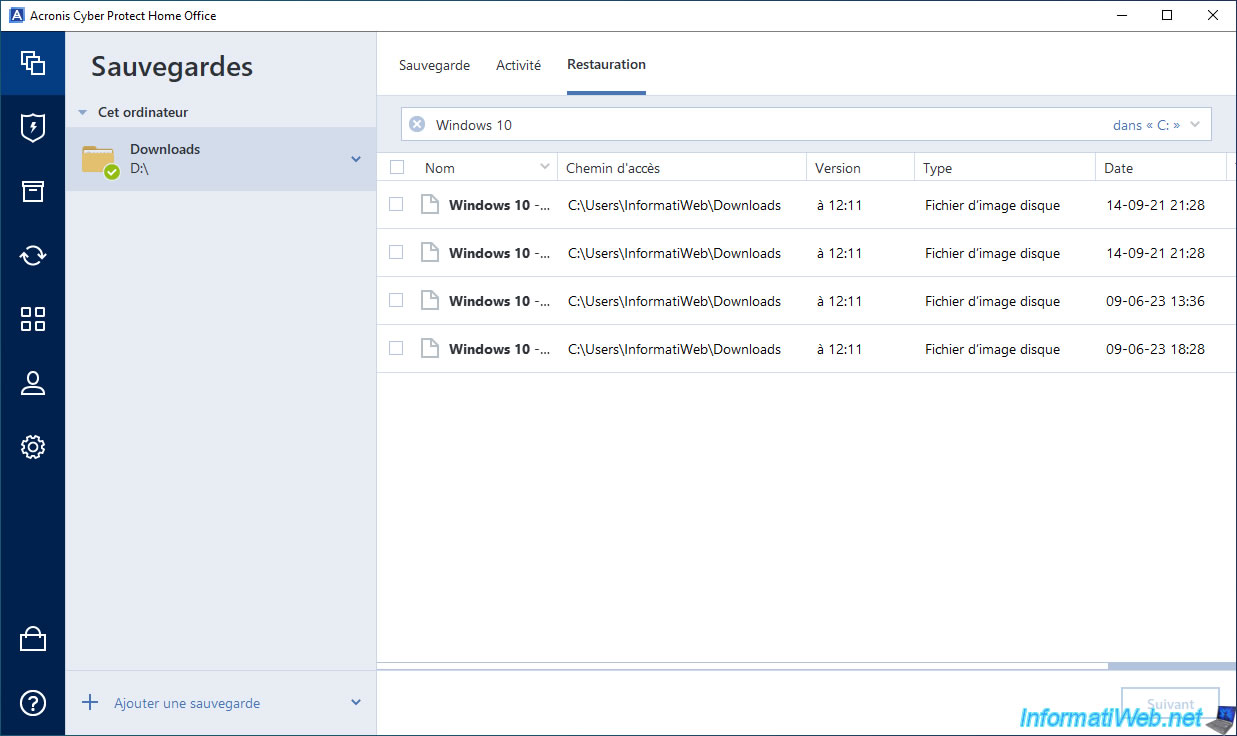
Task: Switch to the Activité tab
Action: pyautogui.click(x=518, y=65)
